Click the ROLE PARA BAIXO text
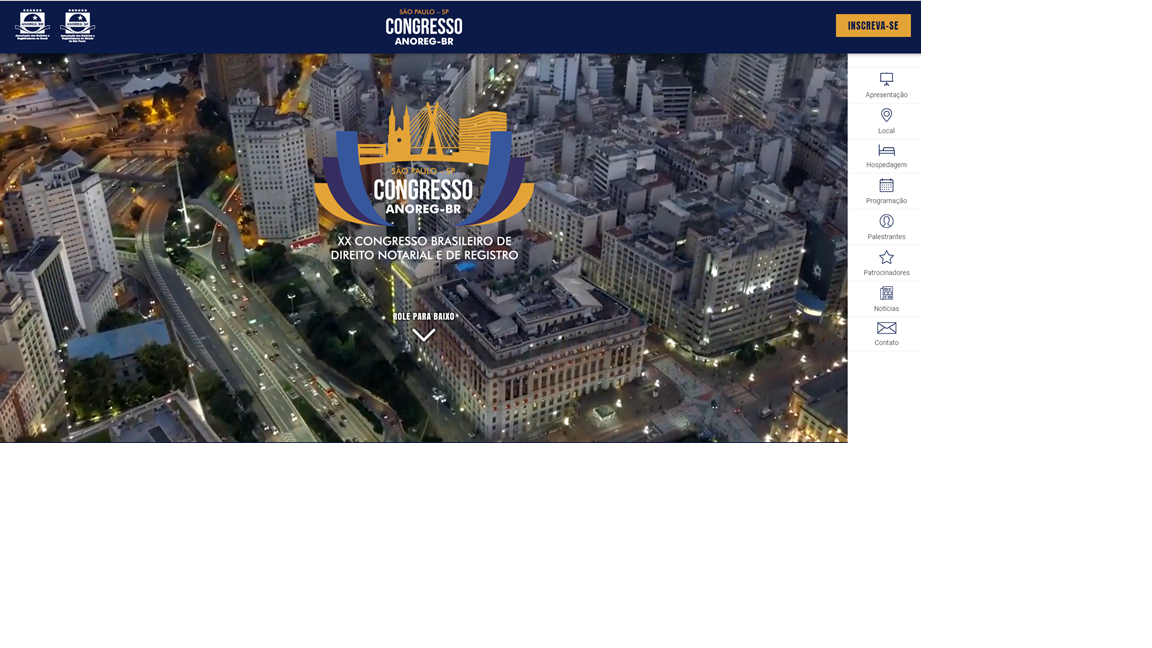Image resolution: width=1152 pixels, height=648 pixels. tap(424, 317)
